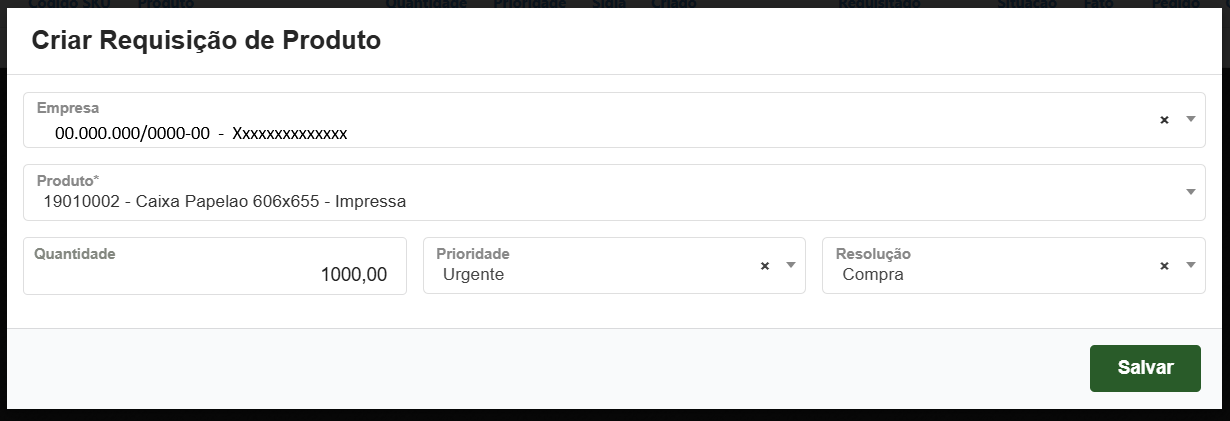The height and width of the screenshot is (421, 1230).
Task: Click the dialog title Criar Requisição de Produto
Action: click(206, 41)
